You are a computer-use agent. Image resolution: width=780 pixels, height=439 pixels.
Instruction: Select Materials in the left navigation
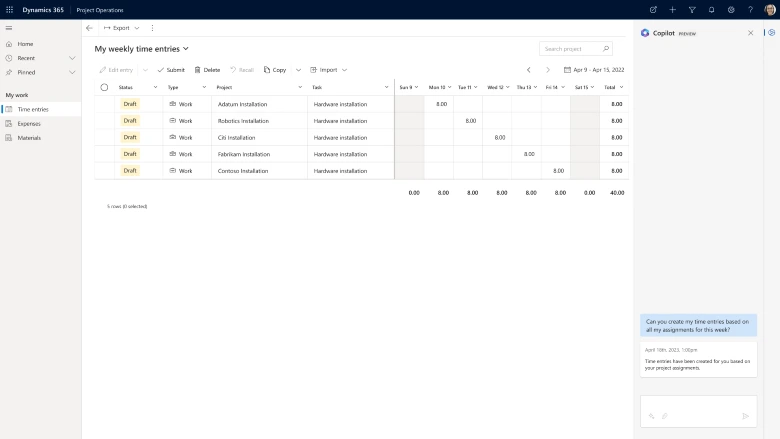[x=29, y=137]
